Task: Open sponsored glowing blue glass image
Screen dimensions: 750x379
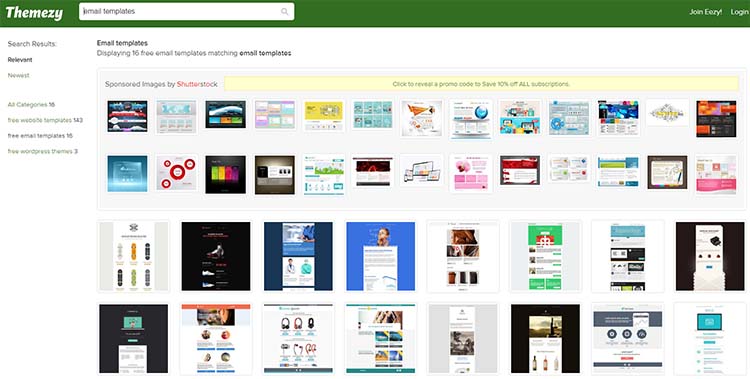Action: coord(127,174)
